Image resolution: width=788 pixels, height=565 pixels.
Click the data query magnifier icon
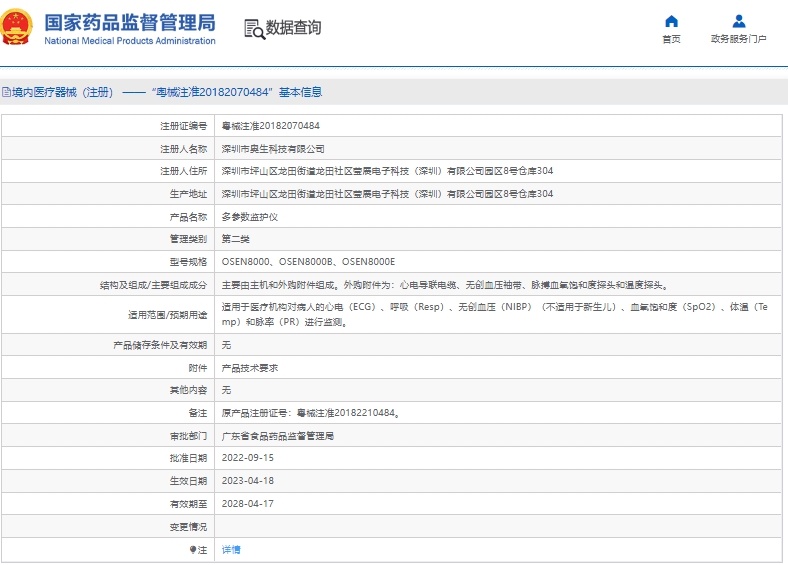click(254, 29)
